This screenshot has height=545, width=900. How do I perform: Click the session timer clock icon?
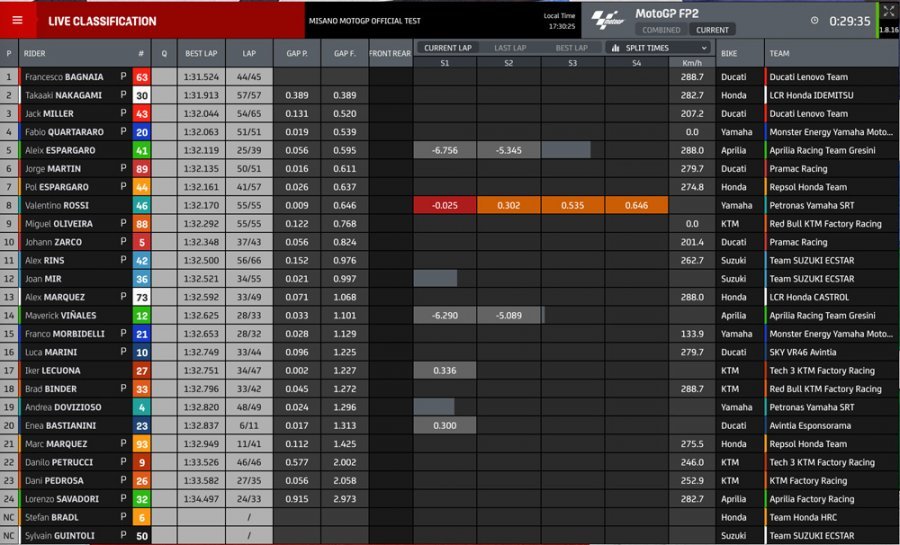click(814, 21)
